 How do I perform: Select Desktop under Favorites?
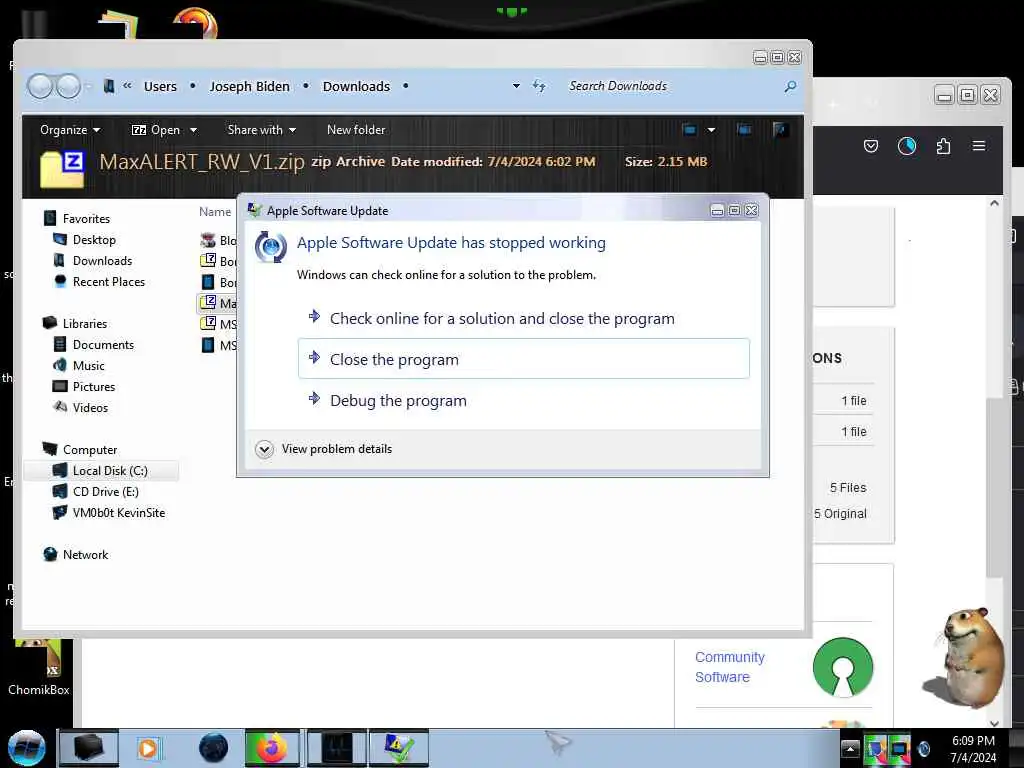(94, 240)
